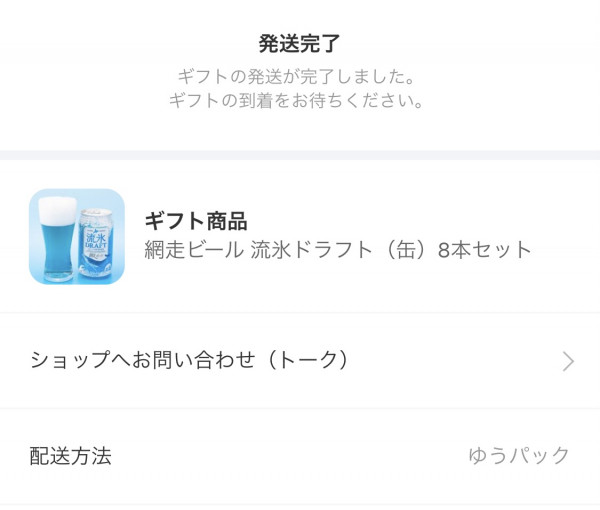Select the ギフト商品 label
The height and width of the screenshot is (510, 600).
point(196,221)
